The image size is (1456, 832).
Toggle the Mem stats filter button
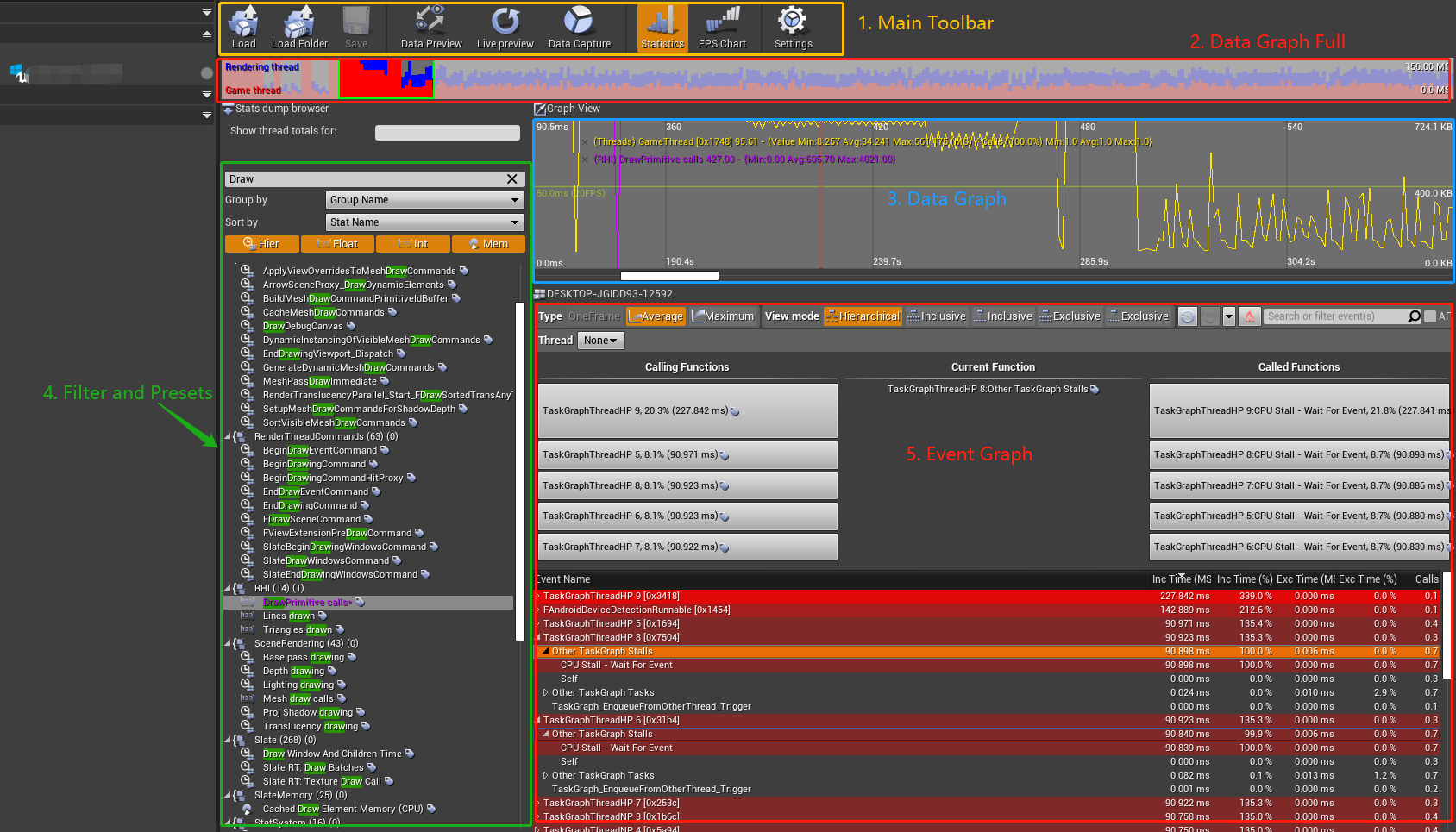pyautogui.click(x=488, y=244)
